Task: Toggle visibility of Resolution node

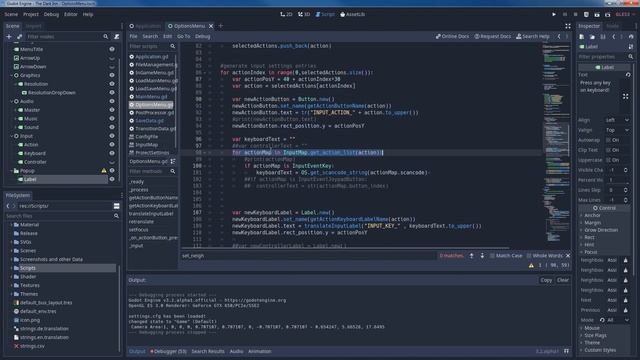Action: coord(112,84)
